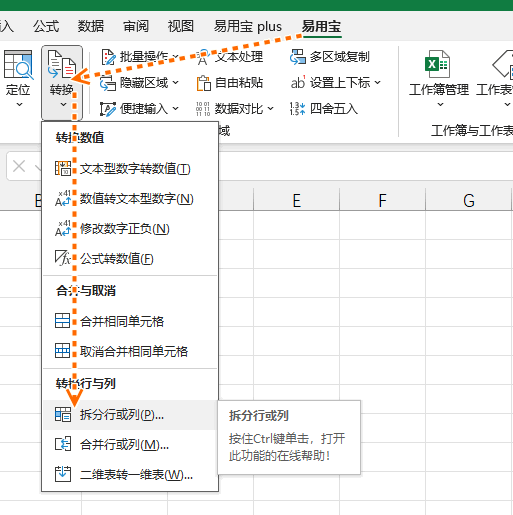Click the 合并相同单元格 grid icon
Viewport: 513px width, 515px height.
(63, 321)
